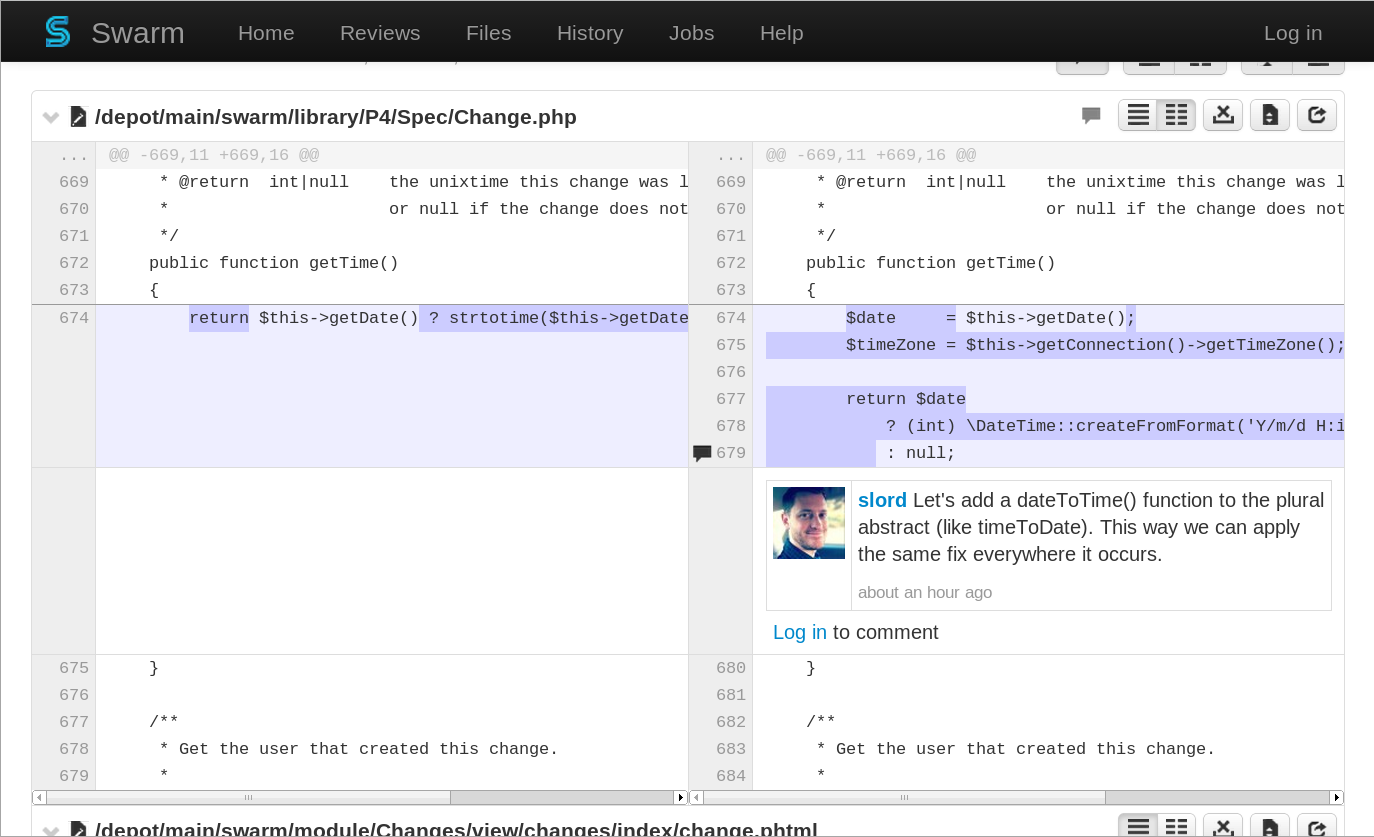This screenshot has width=1374, height=837.
Task: Switch Change.php to side-by-side diff view
Action: [1176, 116]
